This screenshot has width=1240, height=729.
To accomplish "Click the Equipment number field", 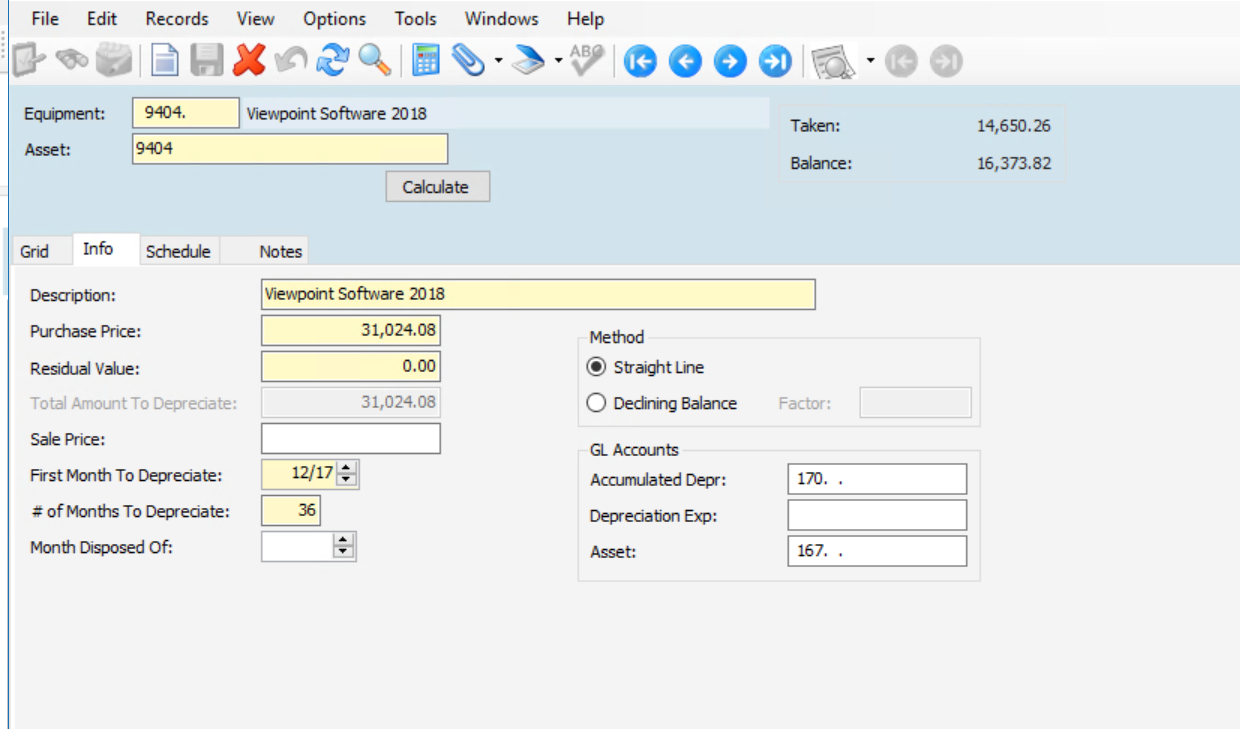I will 186,113.
